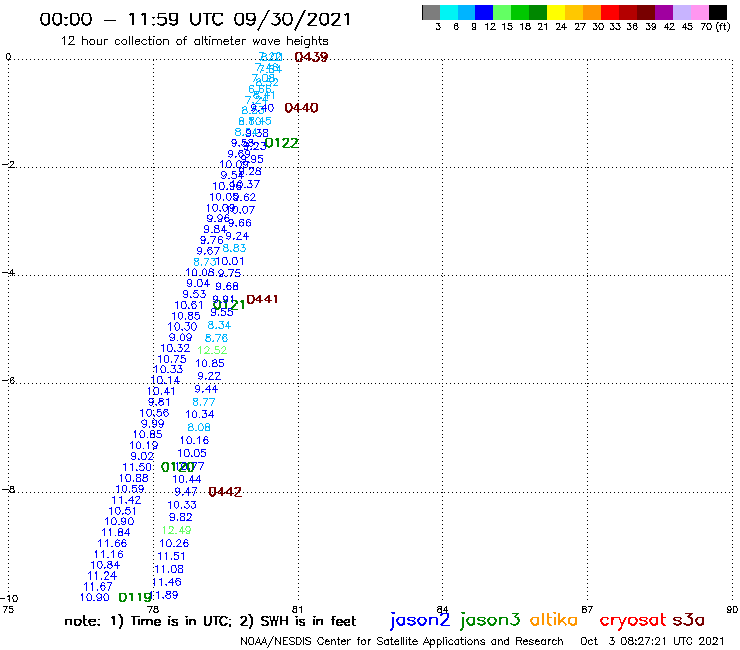Viewport: 740px width, 650px height.
Task: Select the wave height value 11.51
Action: click(171, 556)
